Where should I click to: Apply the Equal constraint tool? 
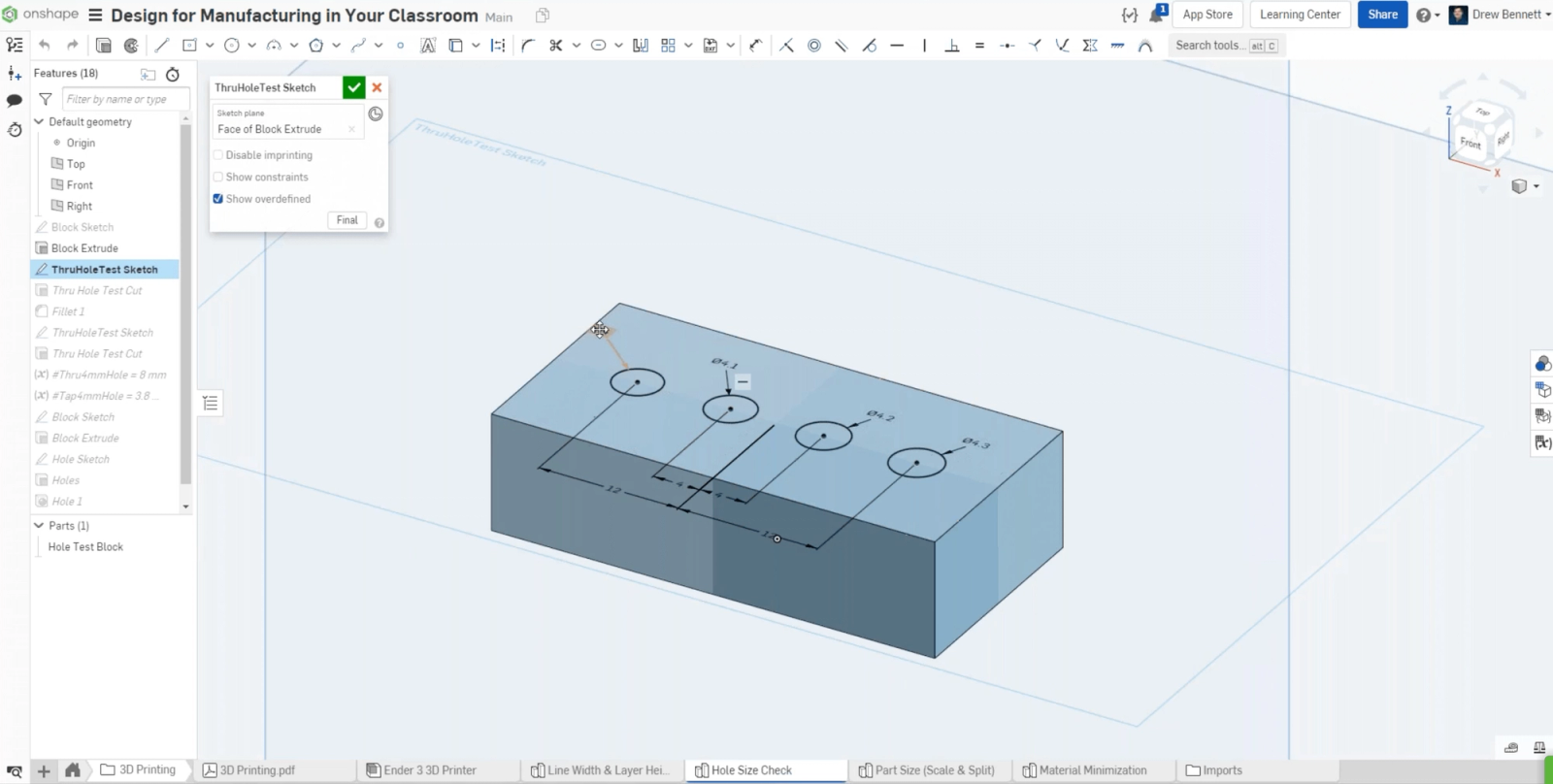(979, 45)
